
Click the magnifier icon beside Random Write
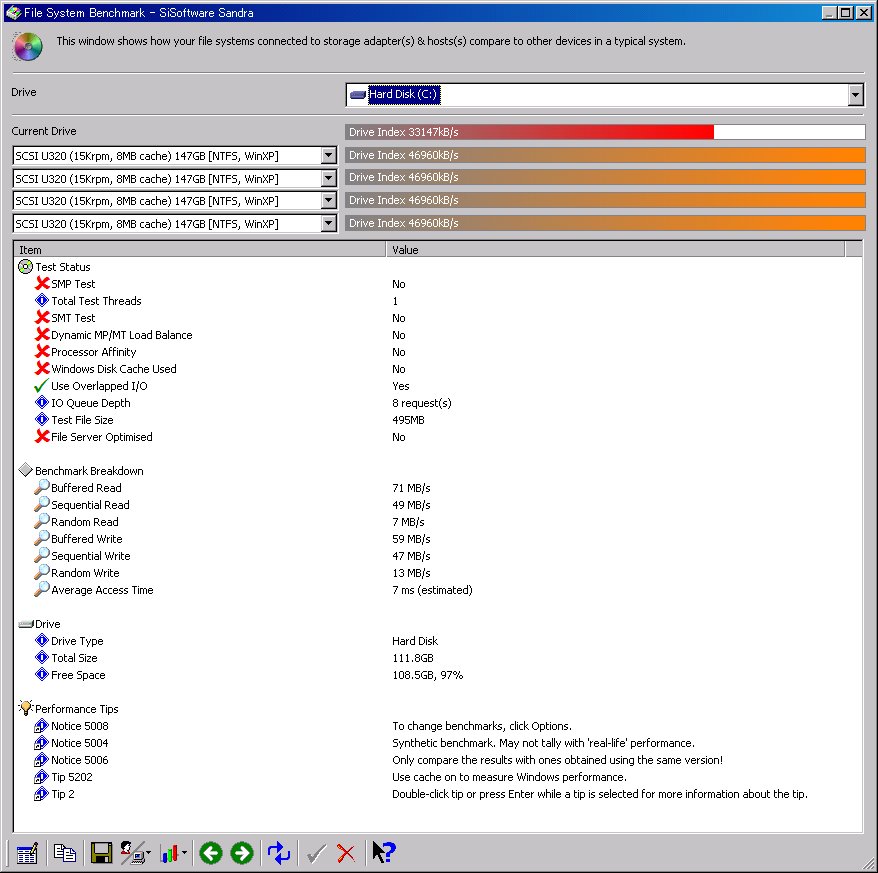pyautogui.click(x=41, y=572)
